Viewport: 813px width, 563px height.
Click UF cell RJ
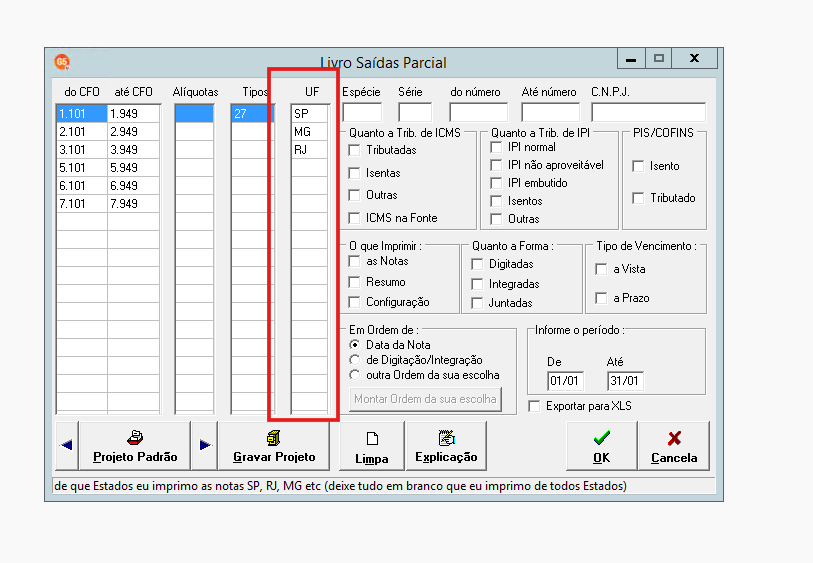(x=310, y=150)
